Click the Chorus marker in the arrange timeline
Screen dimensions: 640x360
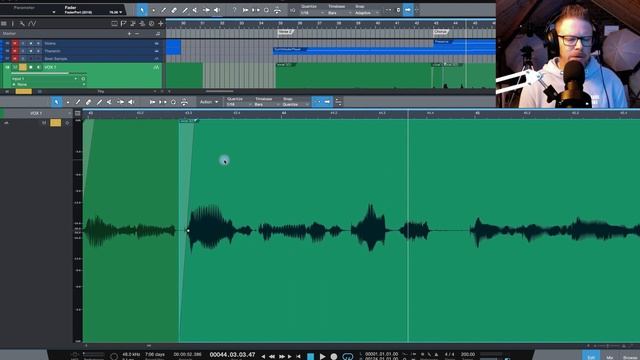point(441,32)
